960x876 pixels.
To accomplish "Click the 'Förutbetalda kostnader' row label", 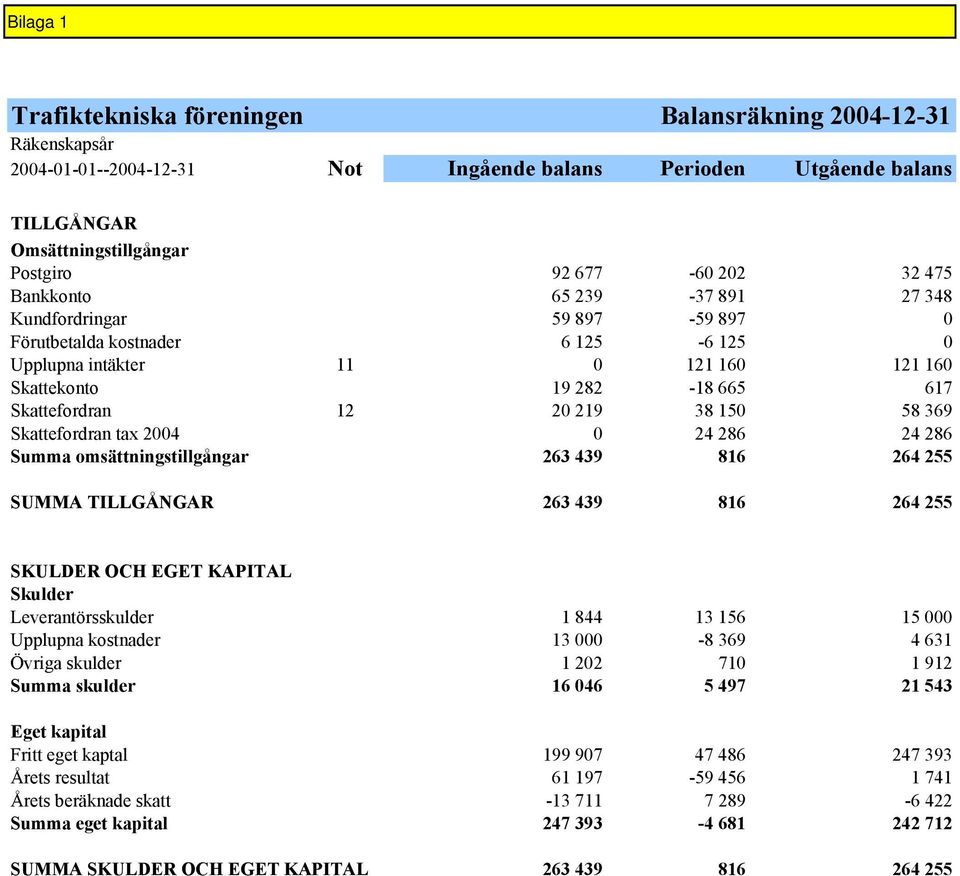I will click(x=96, y=342).
